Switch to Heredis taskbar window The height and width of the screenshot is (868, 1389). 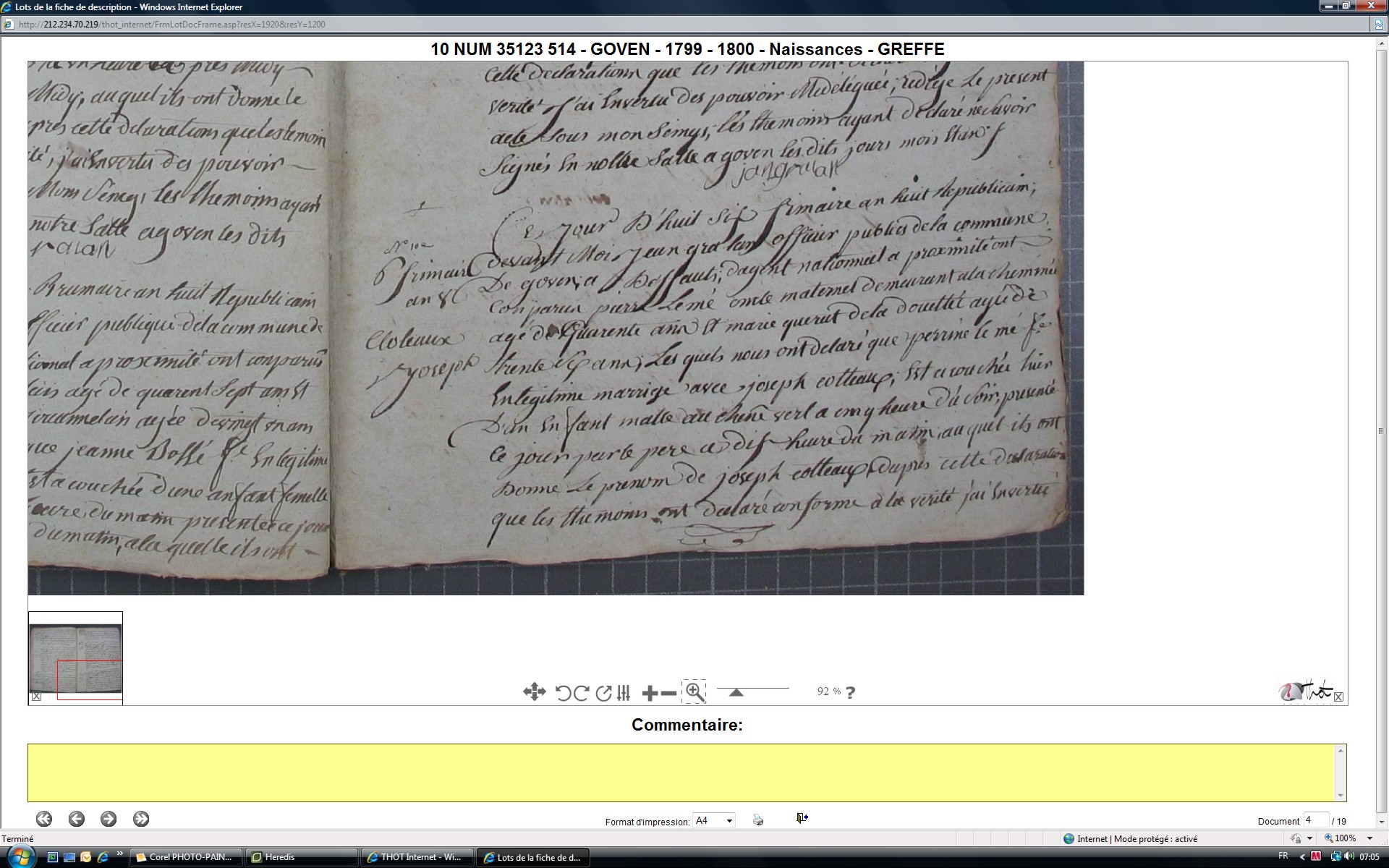(301, 857)
